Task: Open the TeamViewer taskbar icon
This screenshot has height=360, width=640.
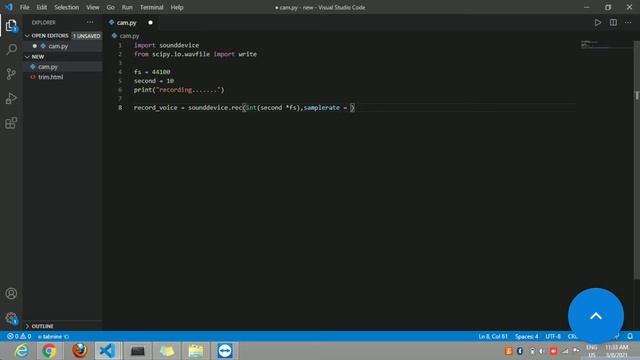Action: pos(225,351)
